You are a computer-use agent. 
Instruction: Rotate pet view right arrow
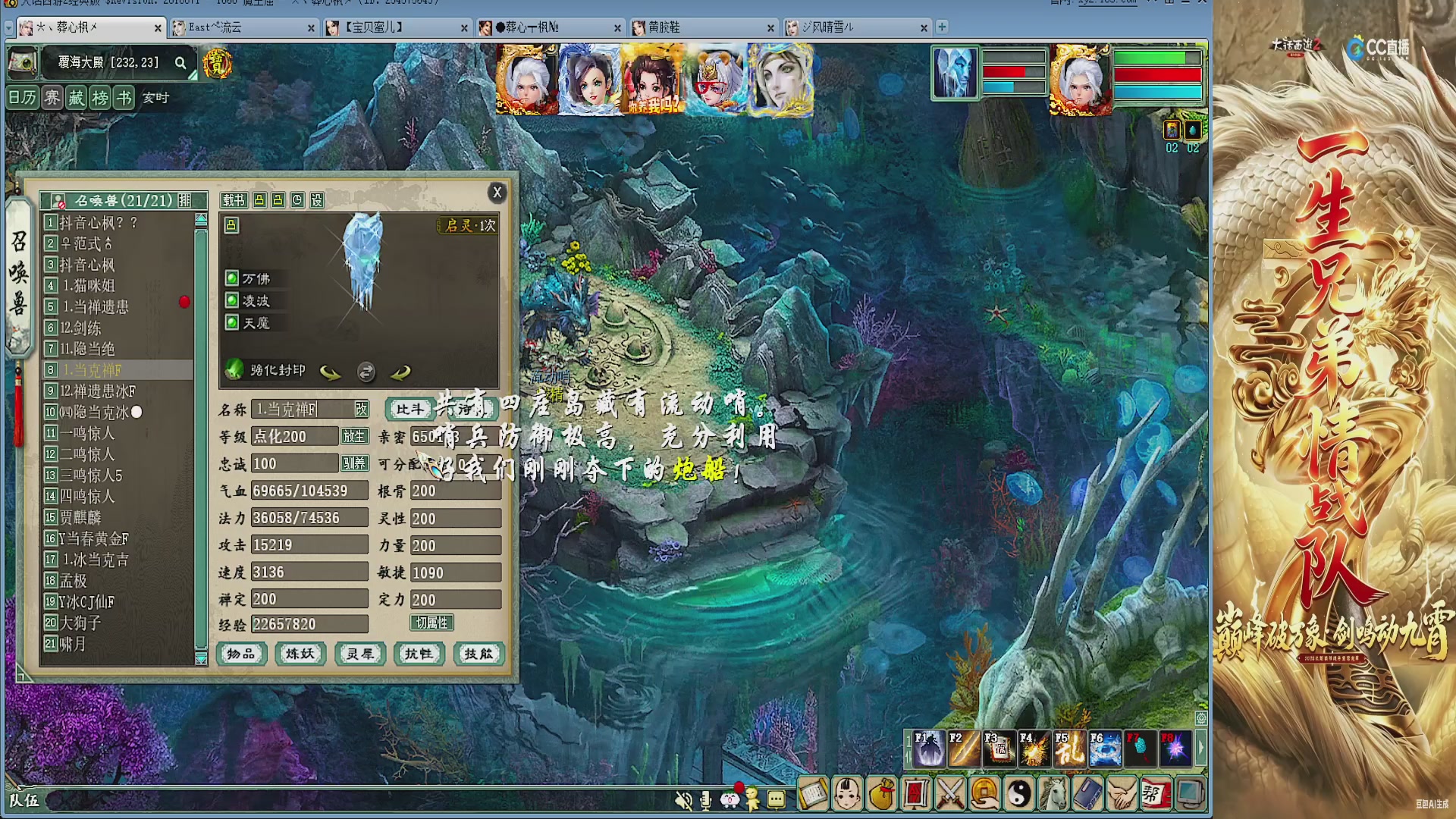[400, 372]
